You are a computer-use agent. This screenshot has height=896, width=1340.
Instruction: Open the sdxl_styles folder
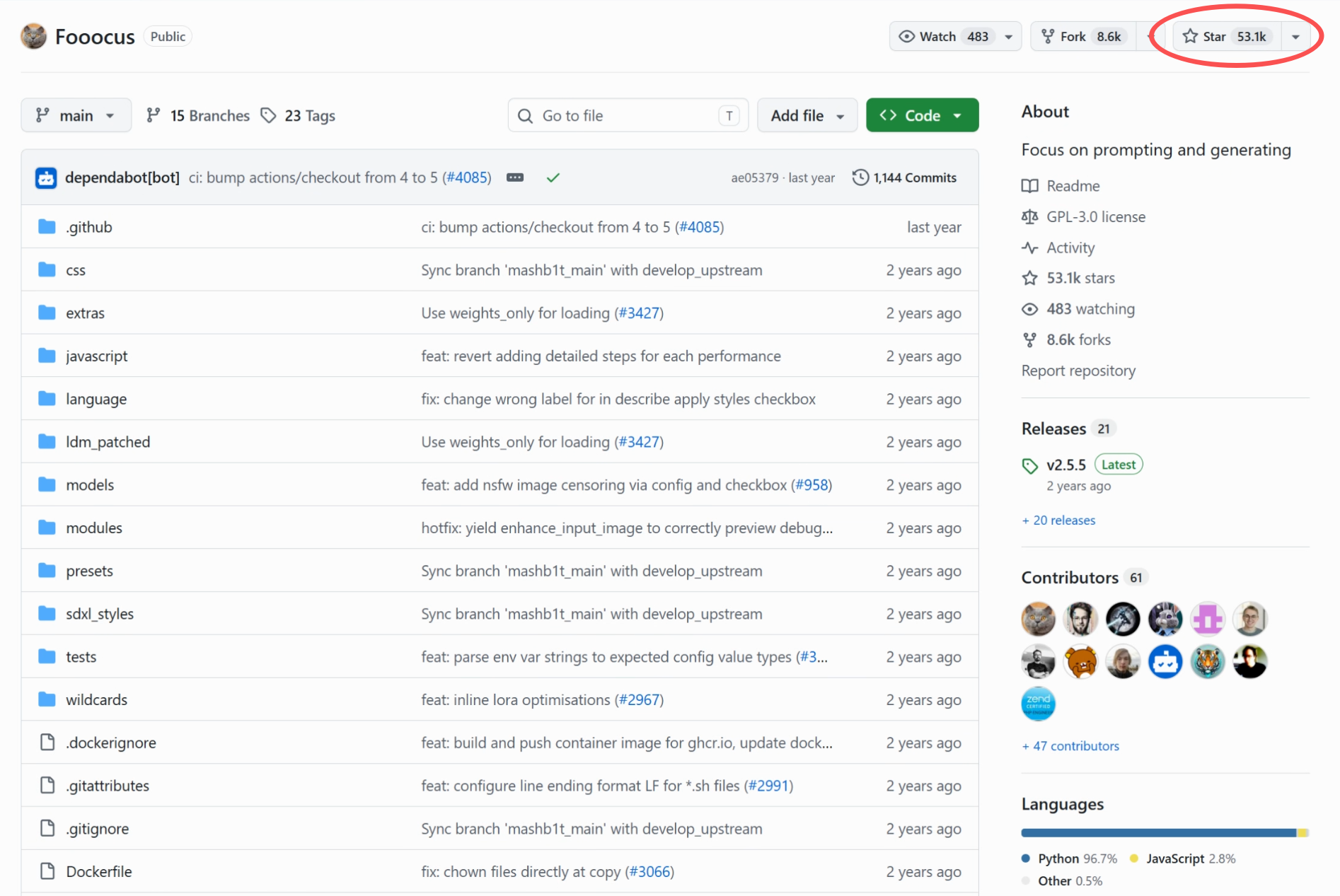[x=100, y=614]
